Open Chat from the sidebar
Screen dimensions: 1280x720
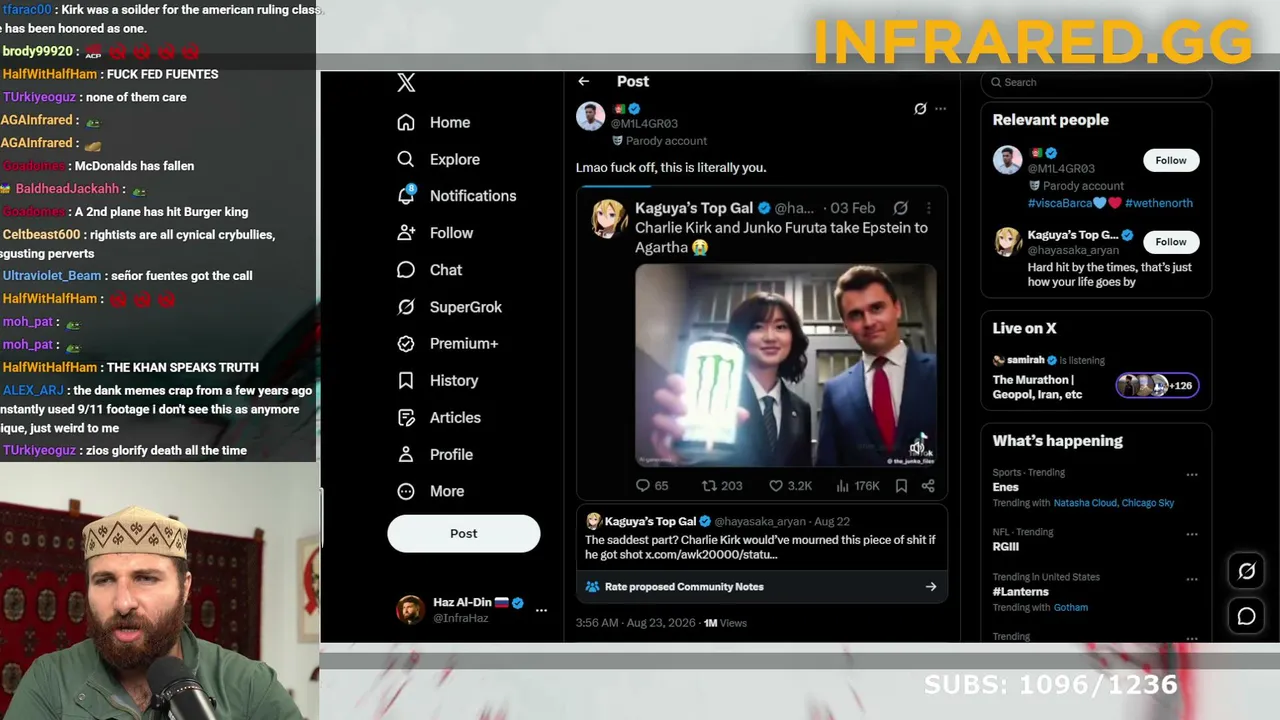429,270
